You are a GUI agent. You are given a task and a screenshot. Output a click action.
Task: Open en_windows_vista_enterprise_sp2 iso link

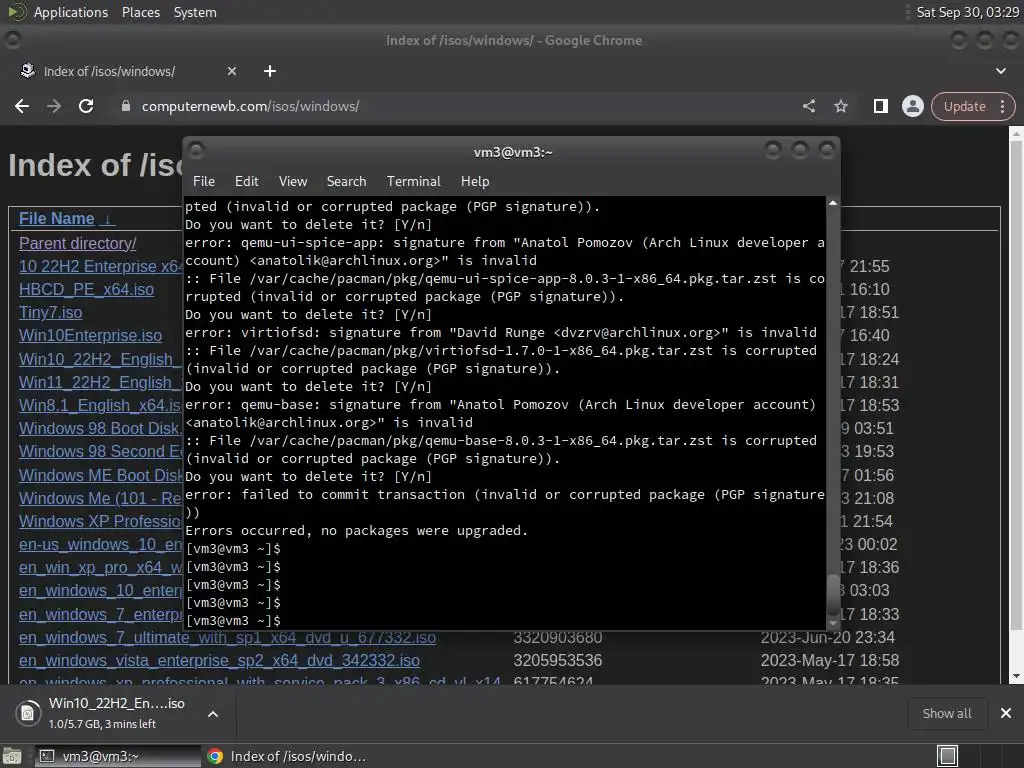[x=219, y=660]
